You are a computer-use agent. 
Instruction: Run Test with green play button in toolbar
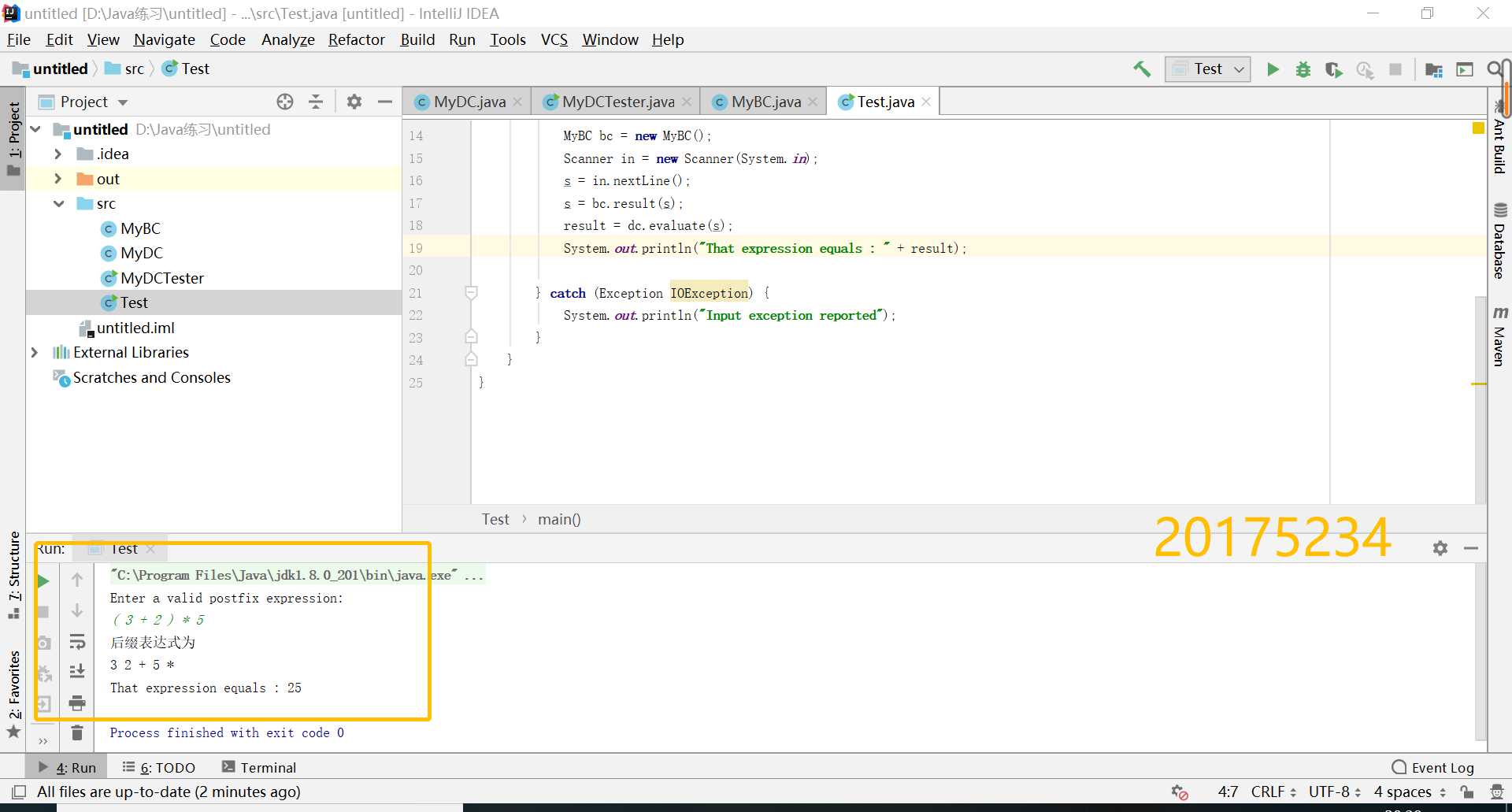coord(1273,69)
